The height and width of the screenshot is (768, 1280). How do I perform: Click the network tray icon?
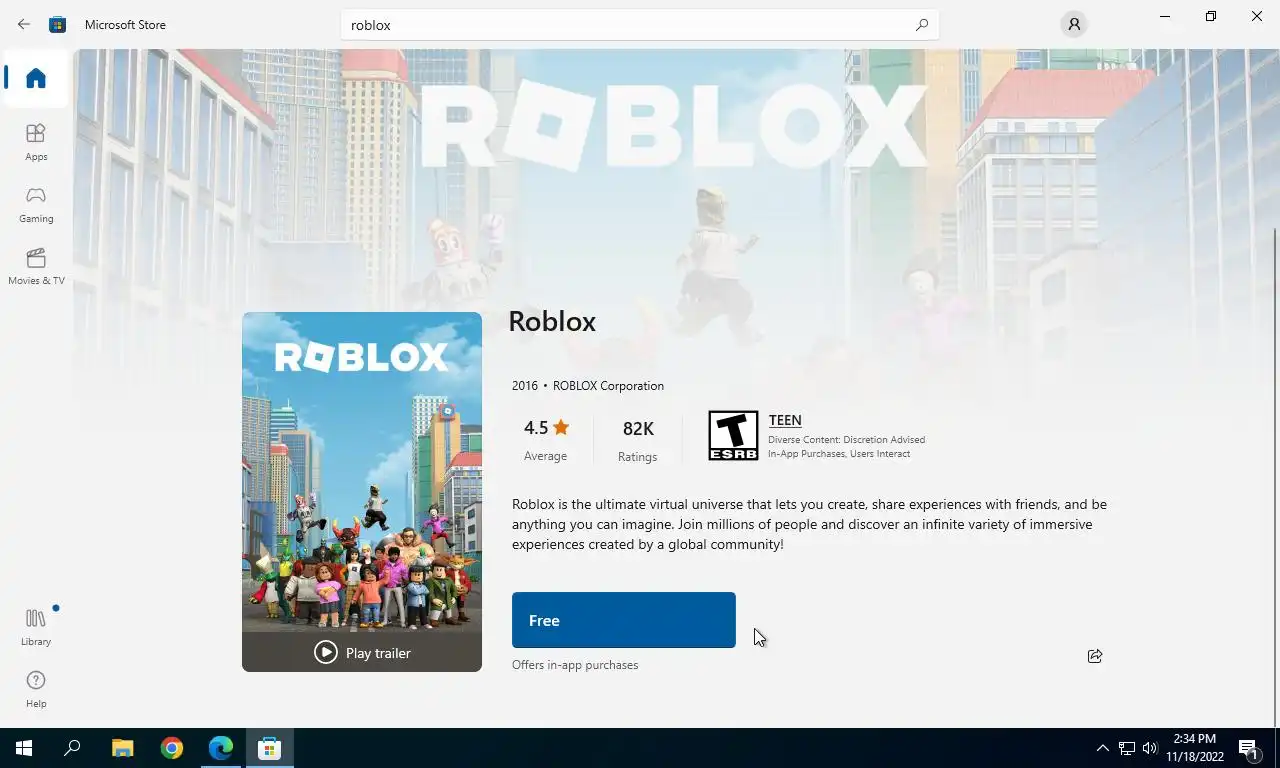tap(1127, 748)
